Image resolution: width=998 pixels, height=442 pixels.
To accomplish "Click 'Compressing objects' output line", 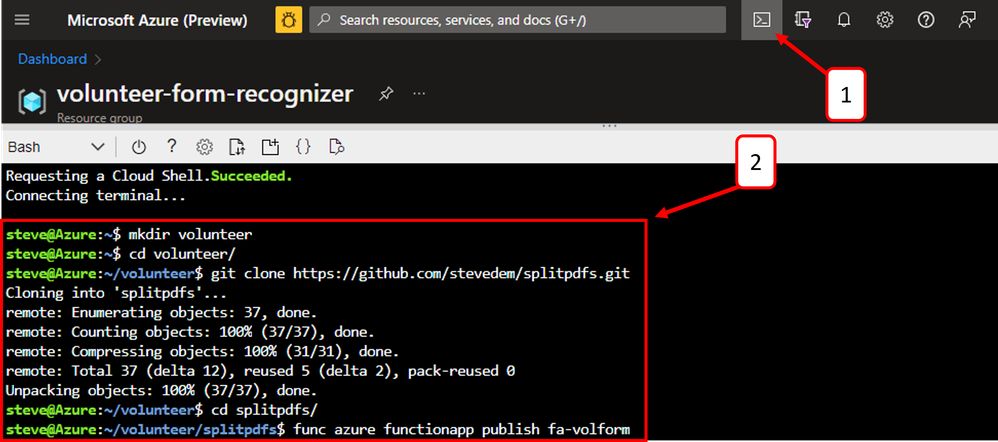I will (202, 352).
